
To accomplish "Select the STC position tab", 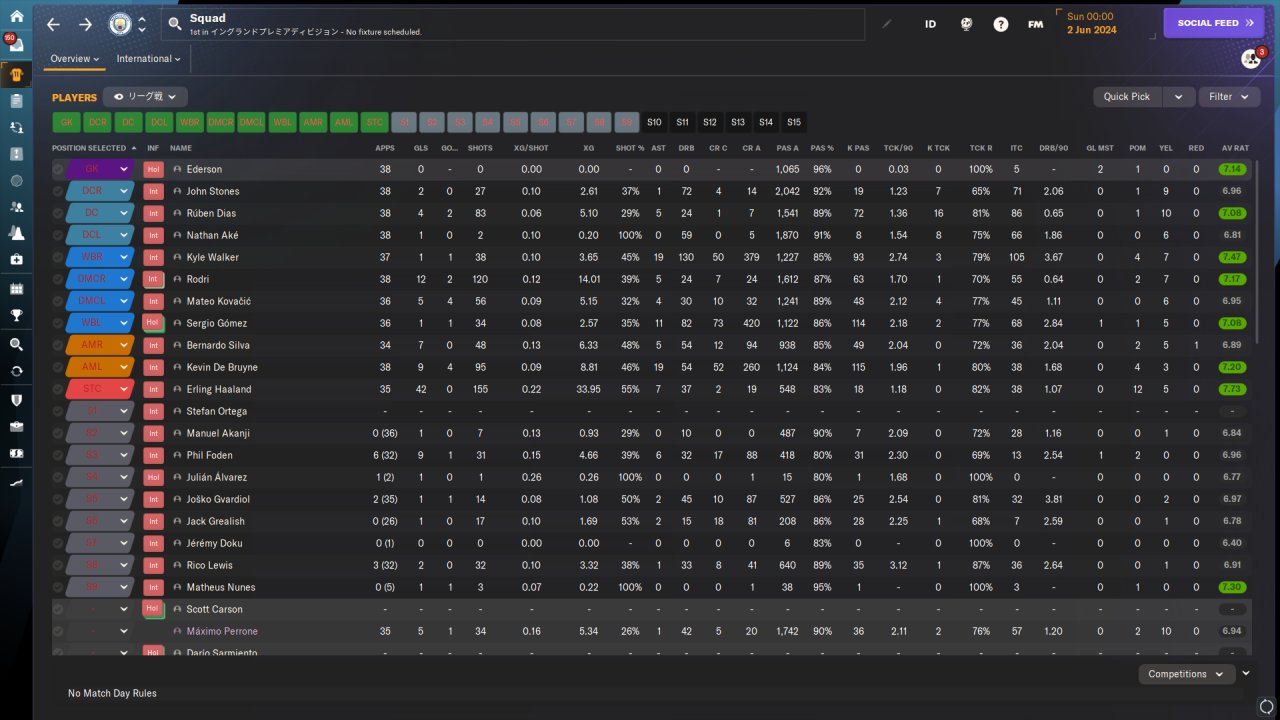I will 375,122.
